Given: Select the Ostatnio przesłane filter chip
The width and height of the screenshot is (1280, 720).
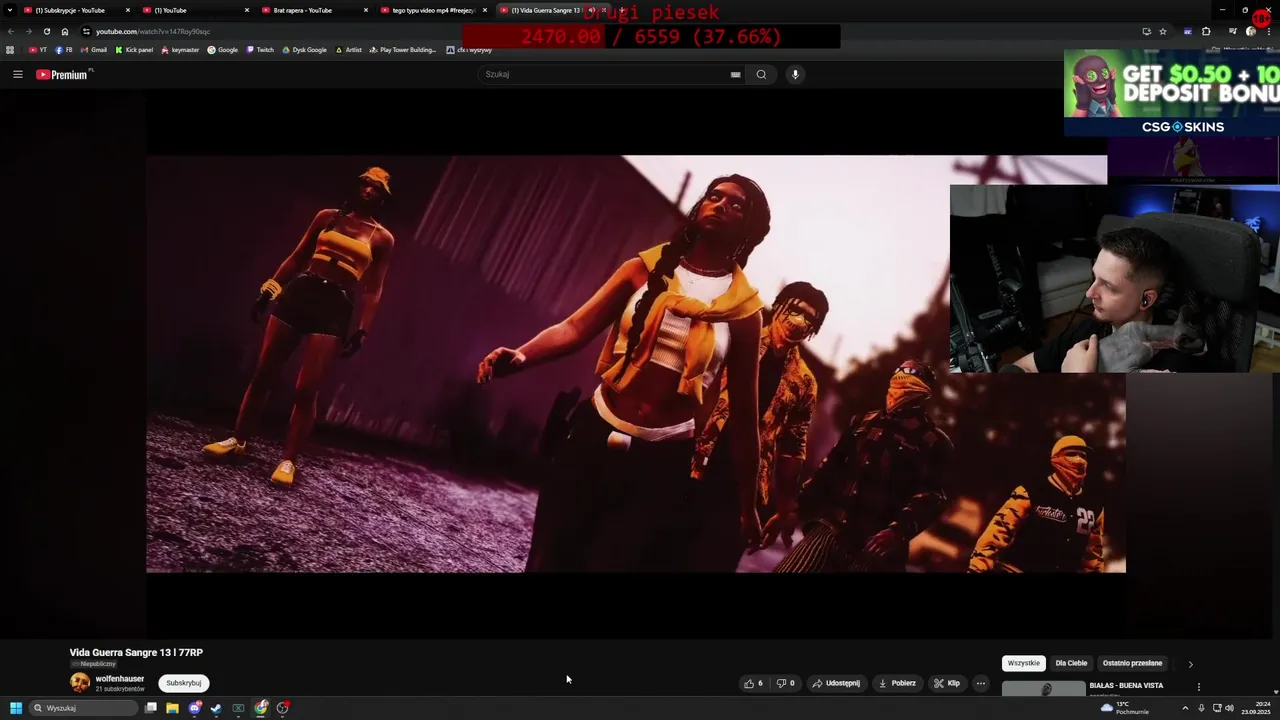Looking at the screenshot, I should click(1133, 663).
